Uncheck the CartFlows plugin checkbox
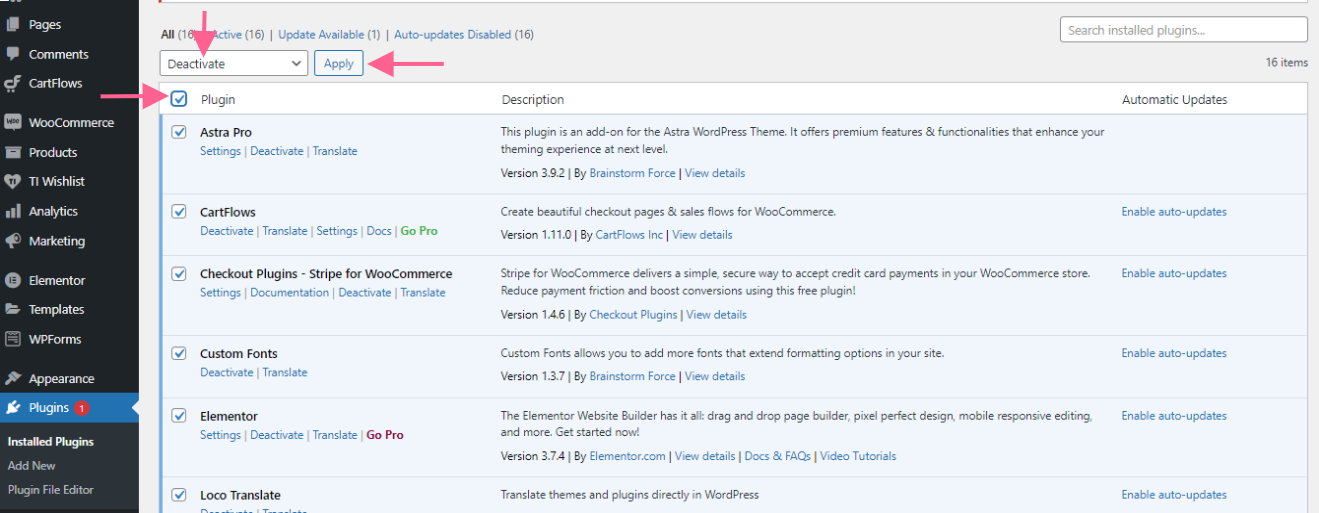Screen dimensions: 1319x513 pos(179,211)
